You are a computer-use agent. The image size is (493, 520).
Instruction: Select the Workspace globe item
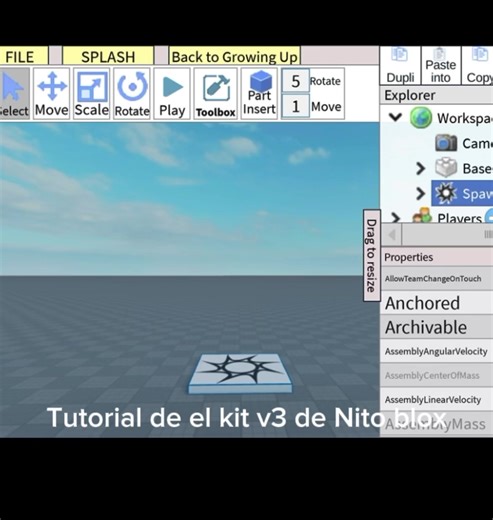[452, 118]
